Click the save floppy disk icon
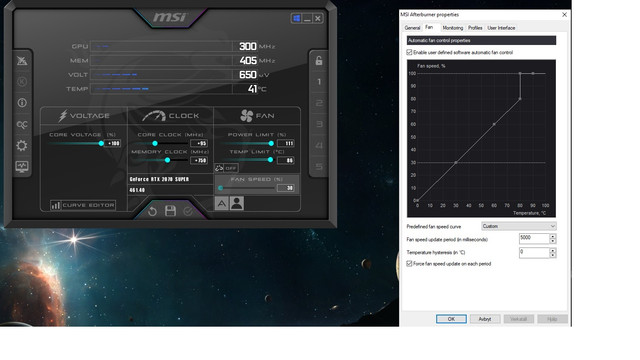 click(170, 211)
